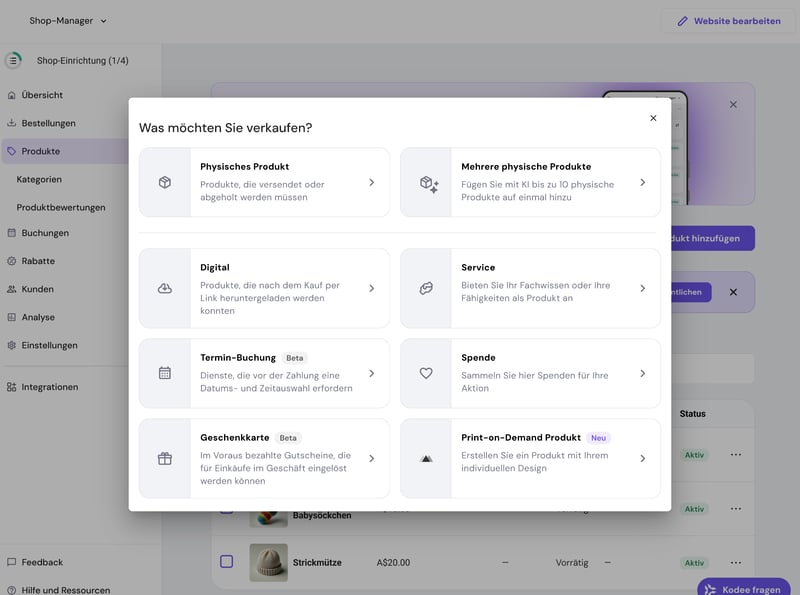Click the Service handshake icon

click(x=426, y=288)
